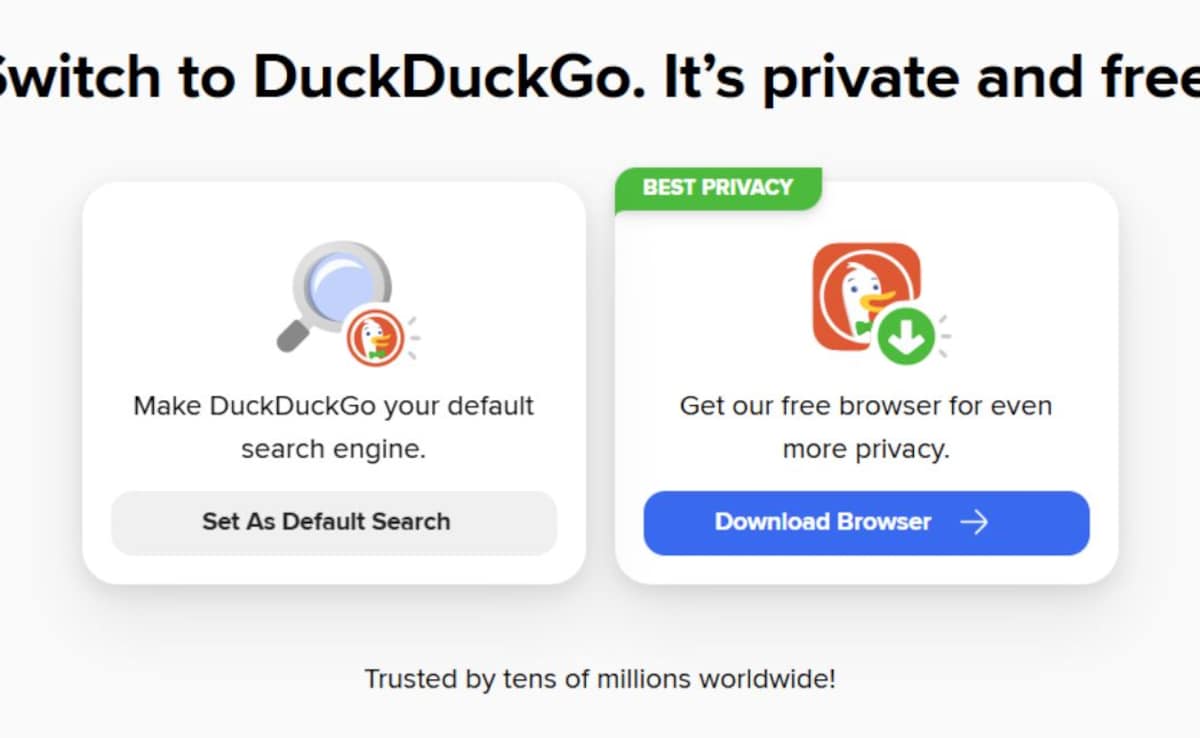Click the 'Get our free browser for even' line
This screenshot has width=1200, height=738.
(866, 406)
